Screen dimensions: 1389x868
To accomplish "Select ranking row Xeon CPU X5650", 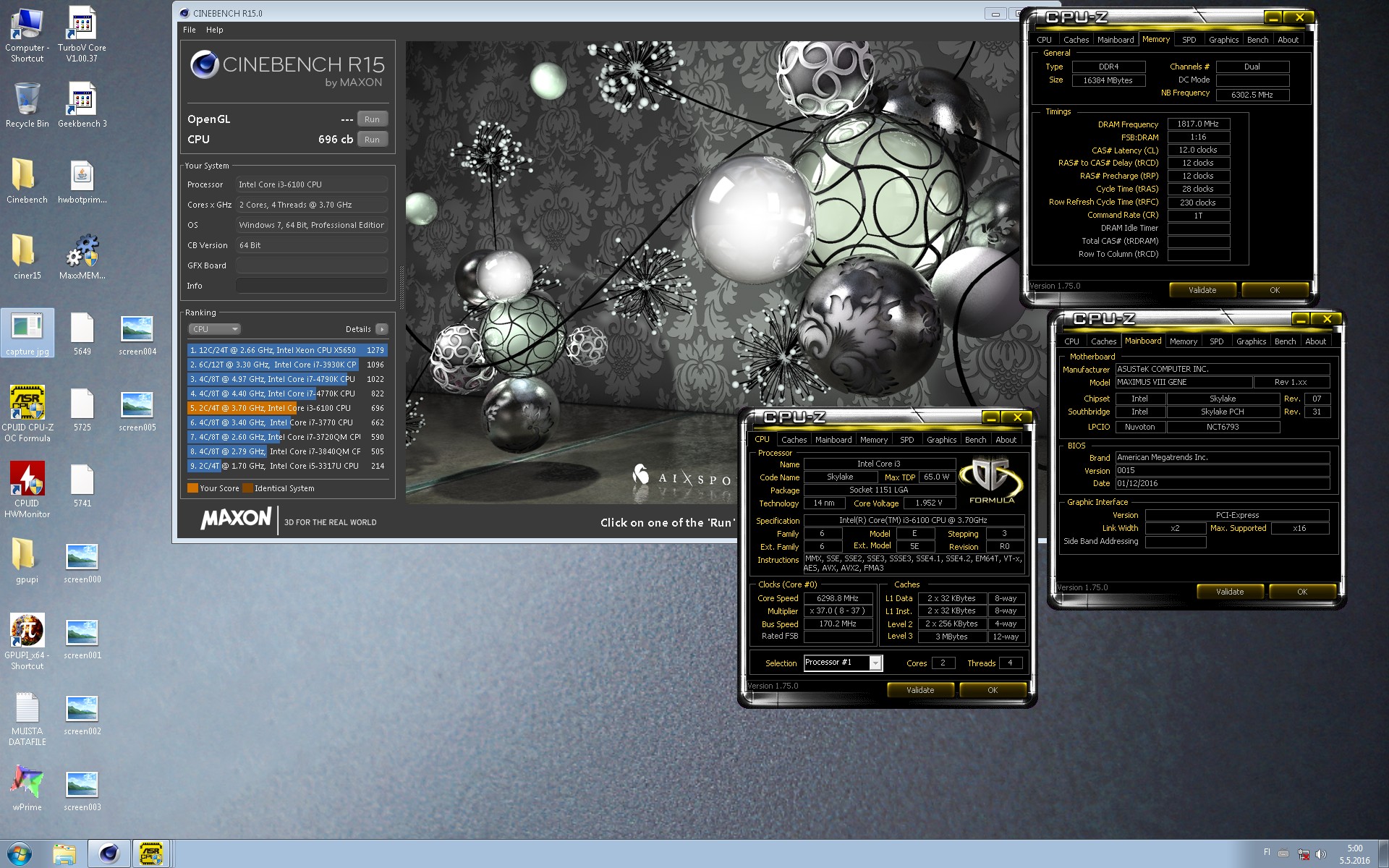I will click(x=287, y=350).
